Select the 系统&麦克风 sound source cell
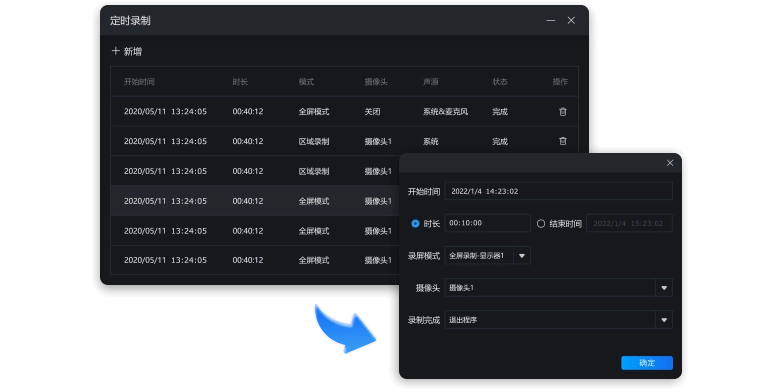This screenshot has width=780, height=390. [445, 112]
